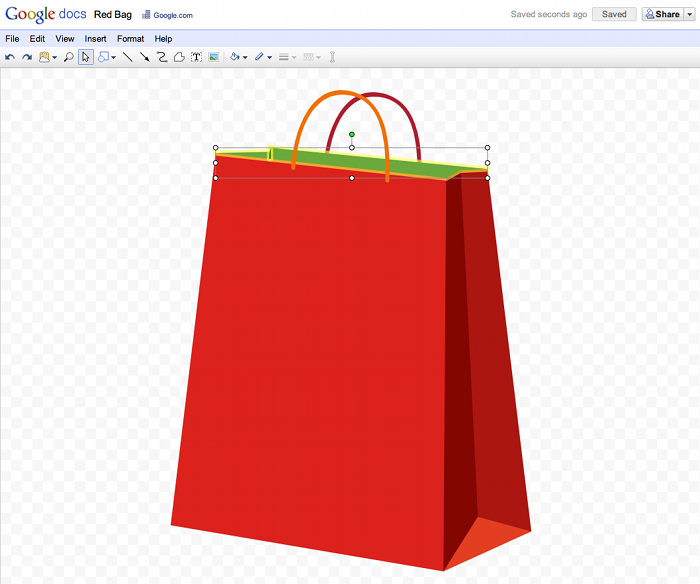The height and width of the screenshot is (584, 700).
Task: Select the Polyline tool
Action: coord(179,57)
